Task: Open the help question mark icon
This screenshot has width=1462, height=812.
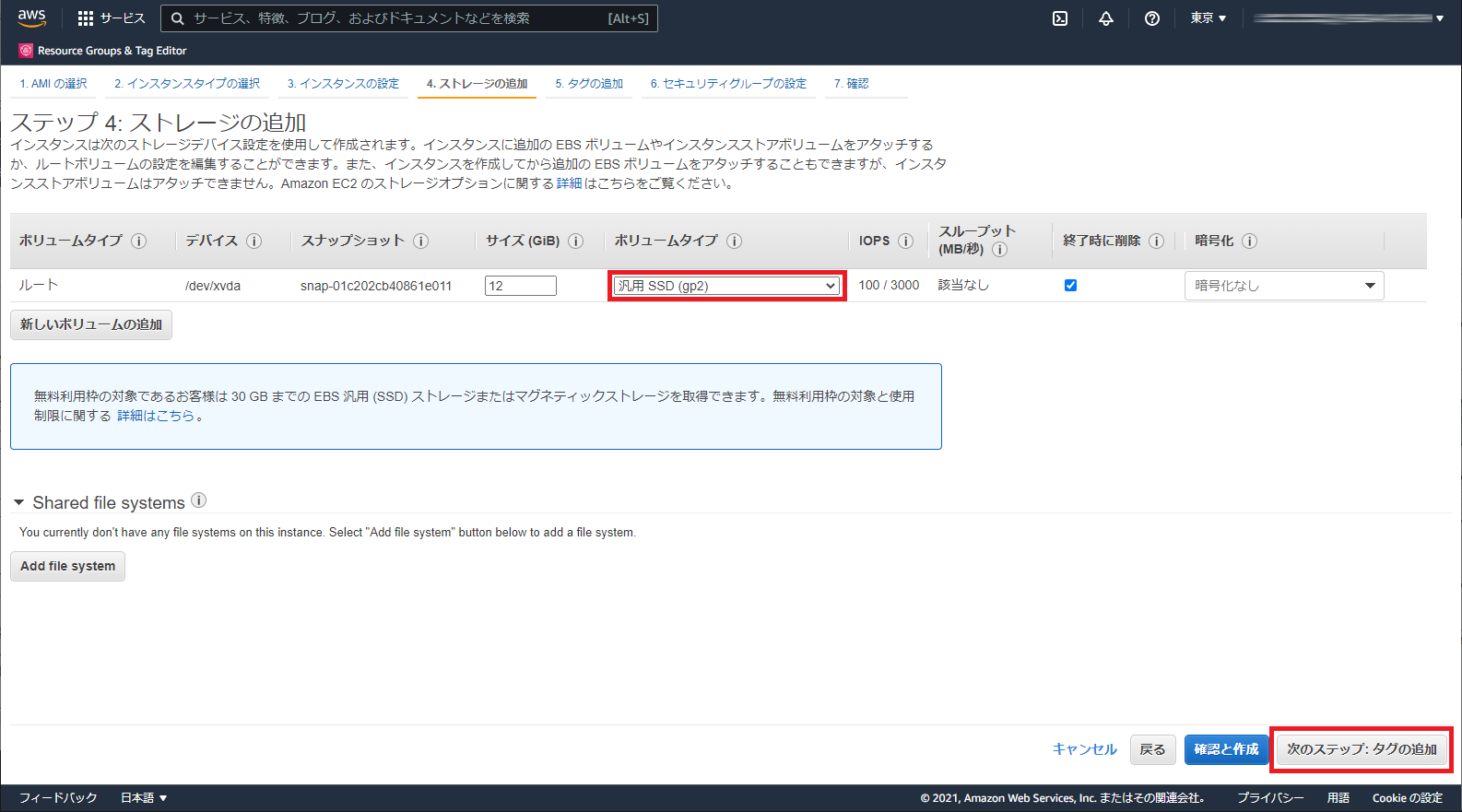Action: (x=1152, y=18)
